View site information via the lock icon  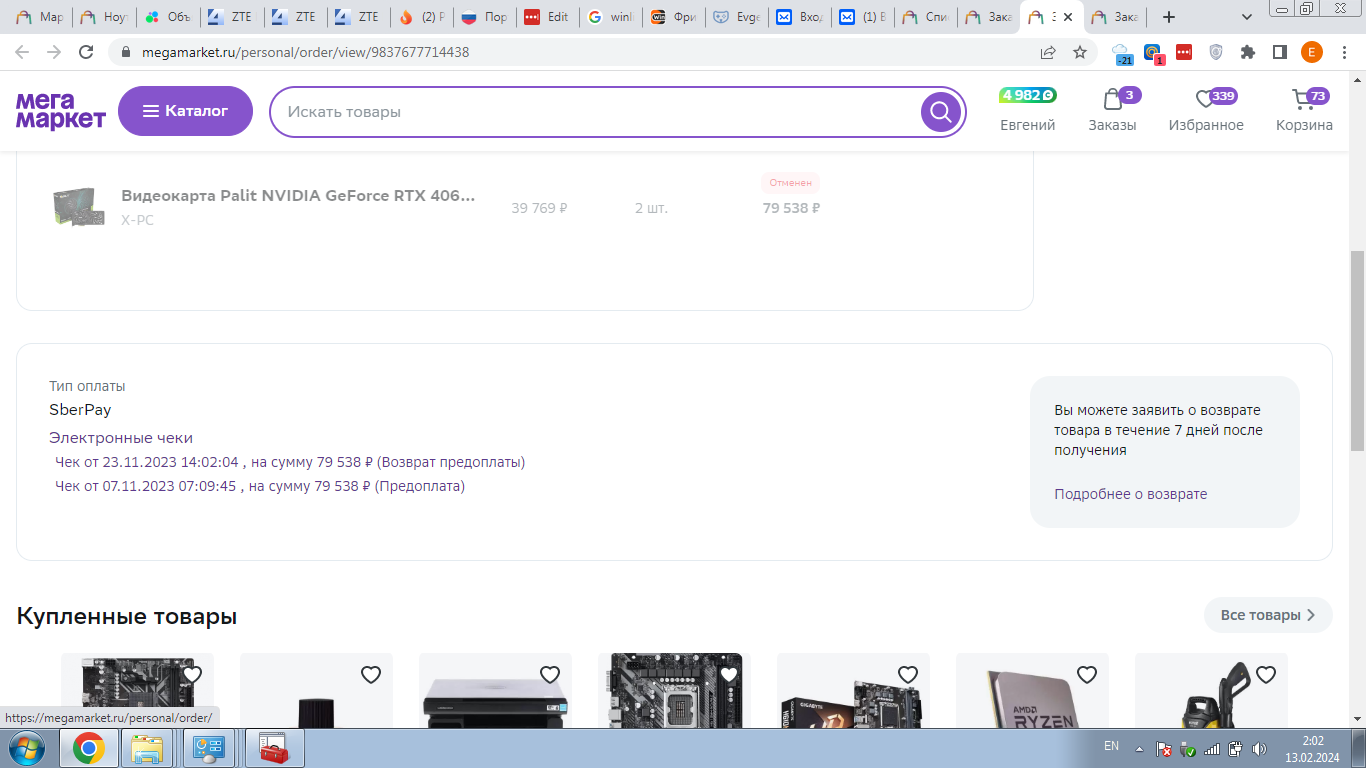tap(126, 52)
